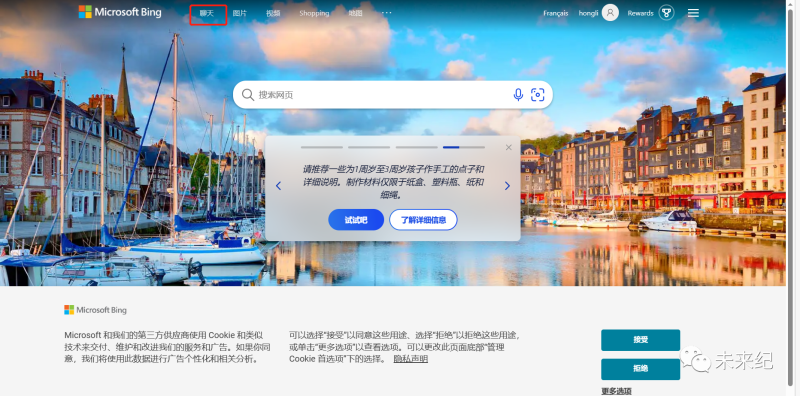Close the chat suggestion card
The height and width of the screenshot is (396, 800).
pyautogui.click(x=508, y=147)
